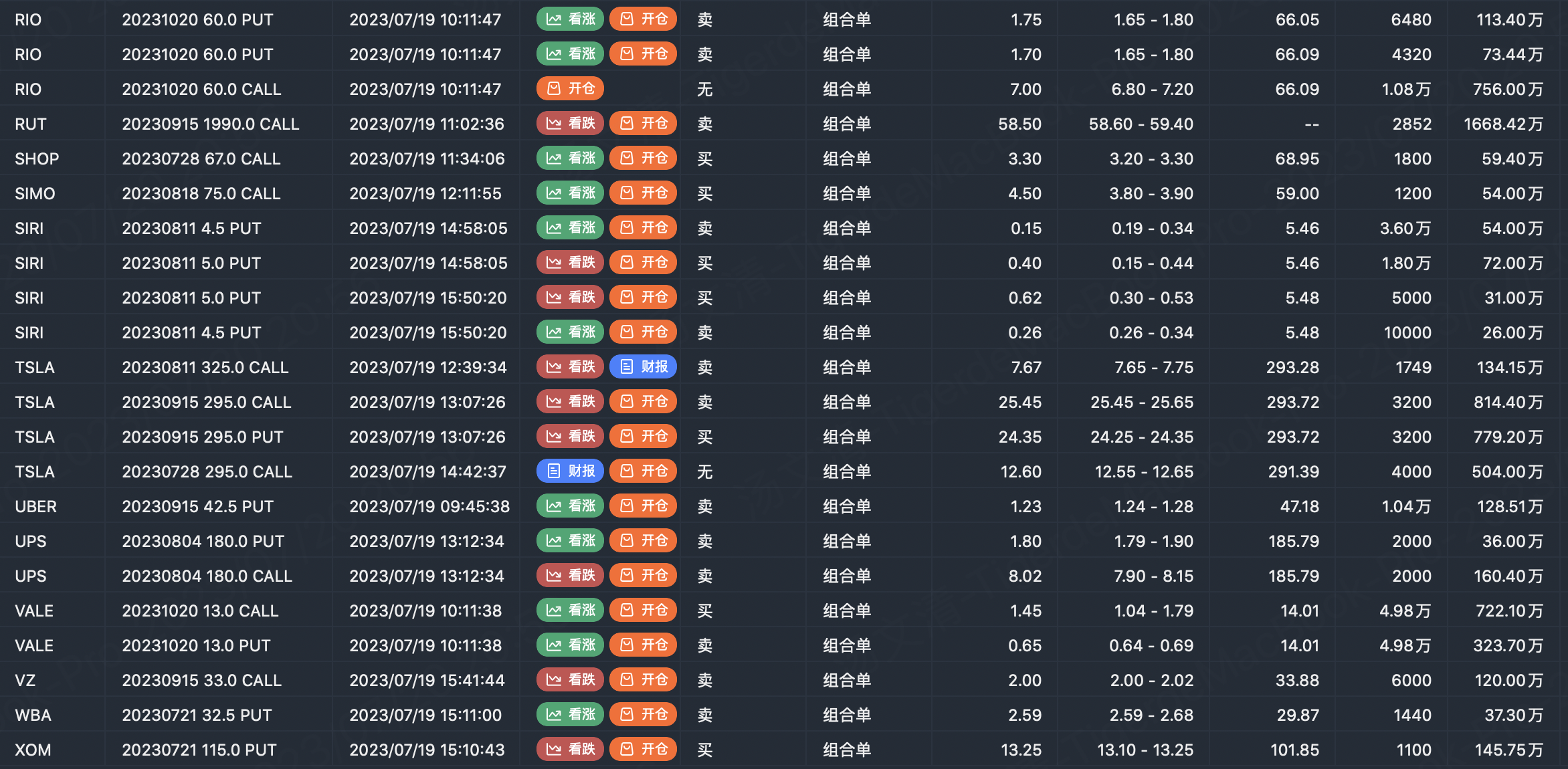The width and height of the screenshot is (1568, 769).
Task: Click the 看跌 tag in XOM row
Action: pyautogui.click(x=570, y=750)
